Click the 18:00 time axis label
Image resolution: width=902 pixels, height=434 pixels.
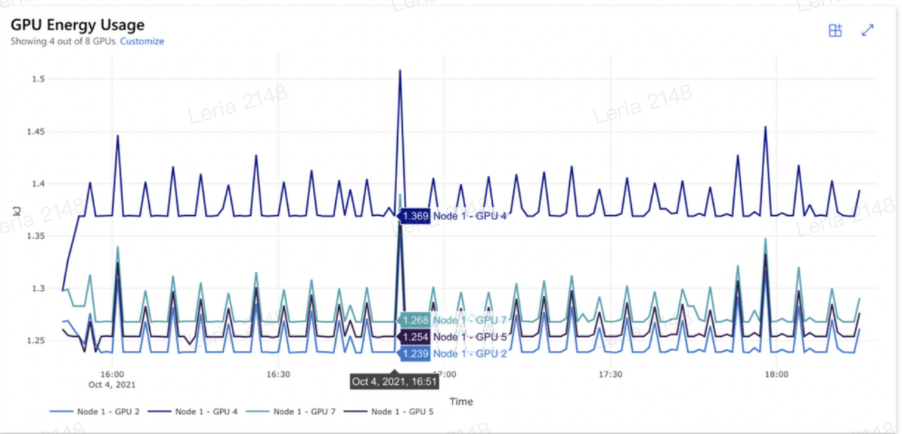[776, 374]
